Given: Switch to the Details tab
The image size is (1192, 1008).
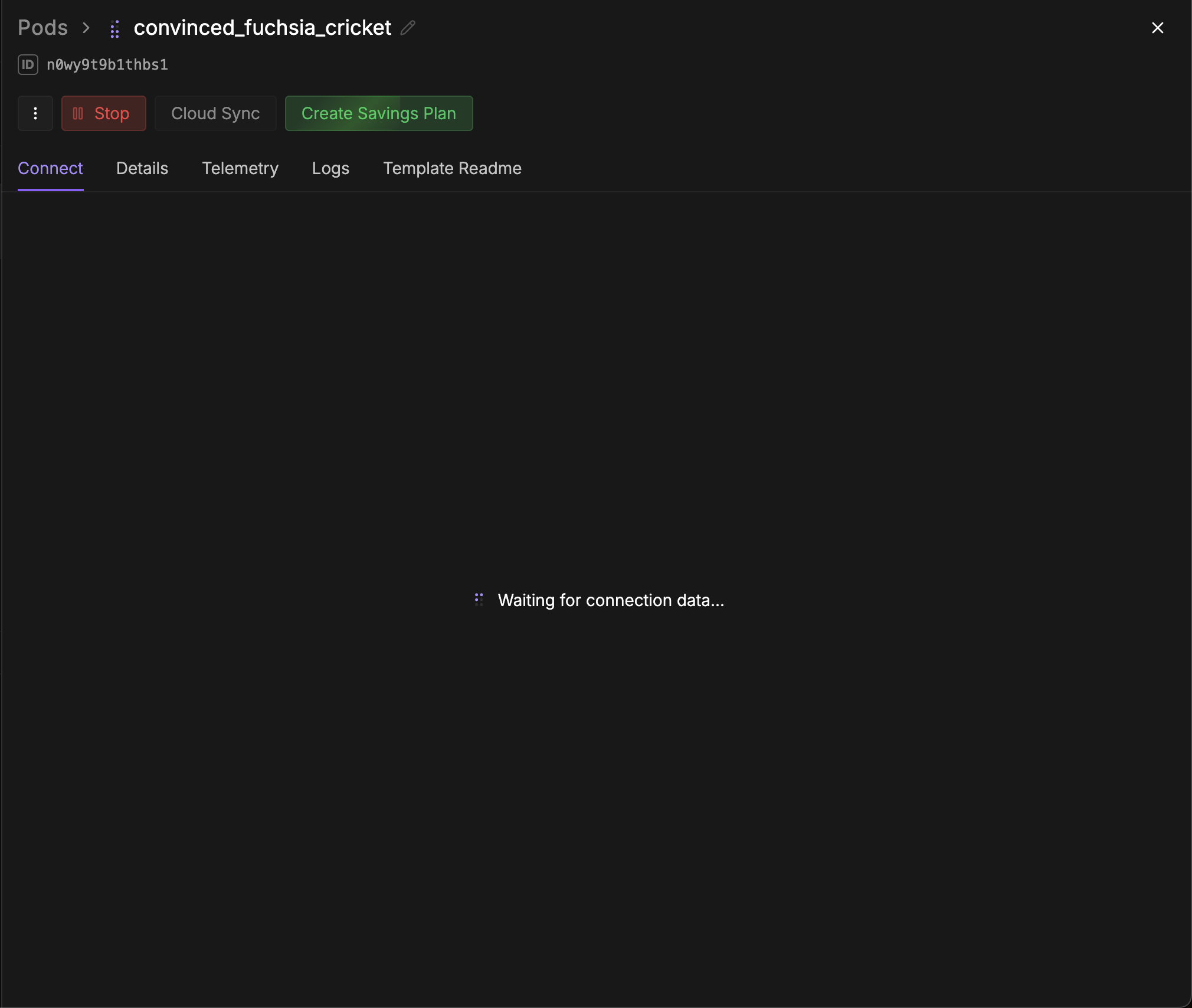Looking at the screenshot, I should coord(142,168).
